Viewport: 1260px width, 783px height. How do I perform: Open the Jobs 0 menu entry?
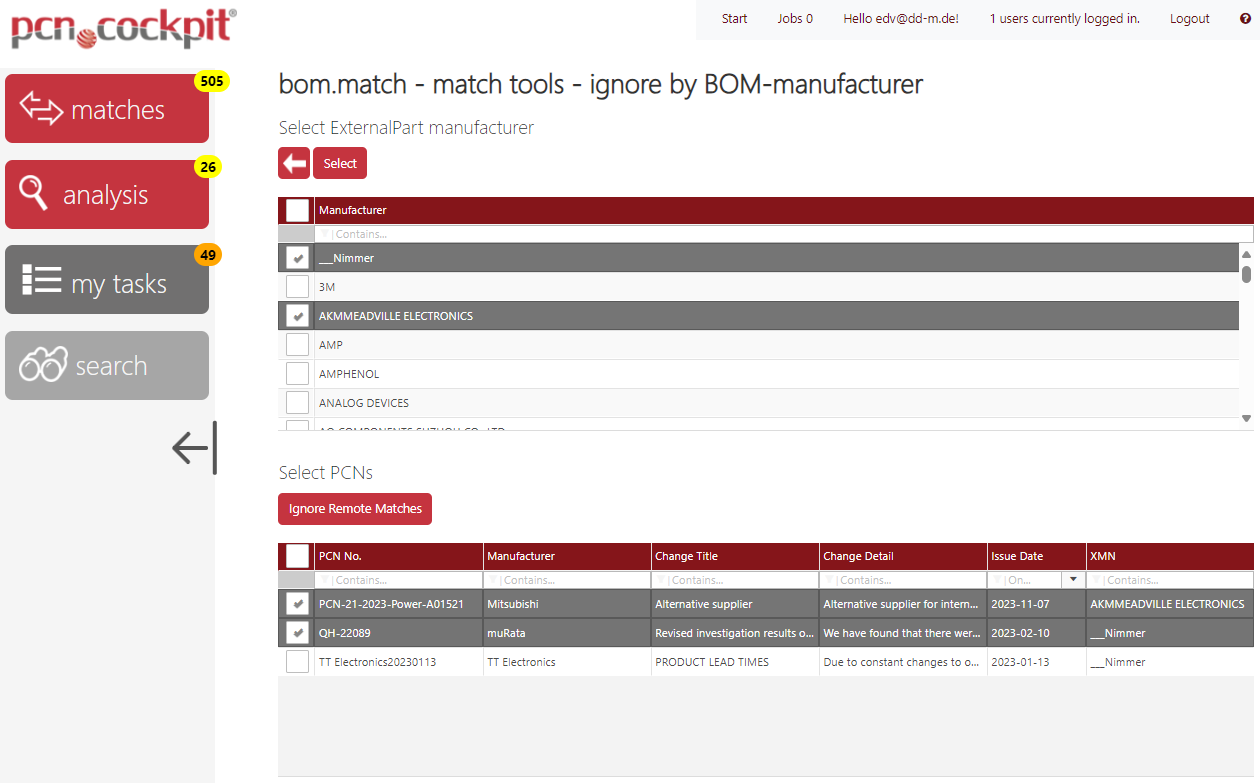(x=795, y=18)
